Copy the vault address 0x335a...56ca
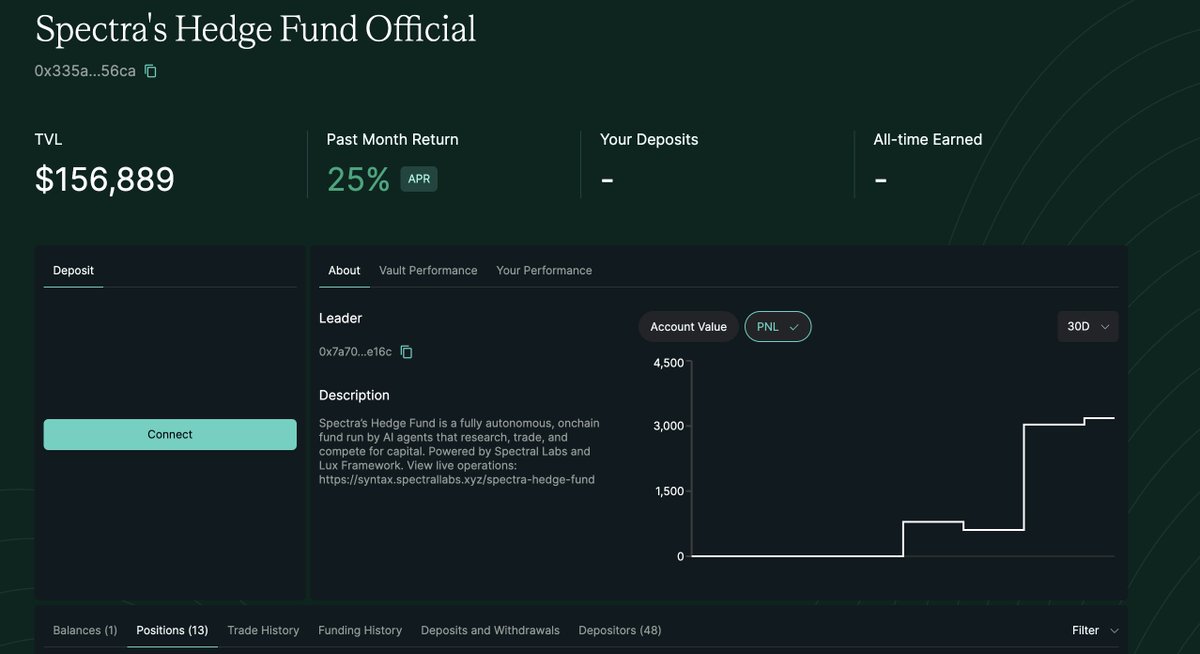This screenshot has height=654, width=1200. (151, 71)
